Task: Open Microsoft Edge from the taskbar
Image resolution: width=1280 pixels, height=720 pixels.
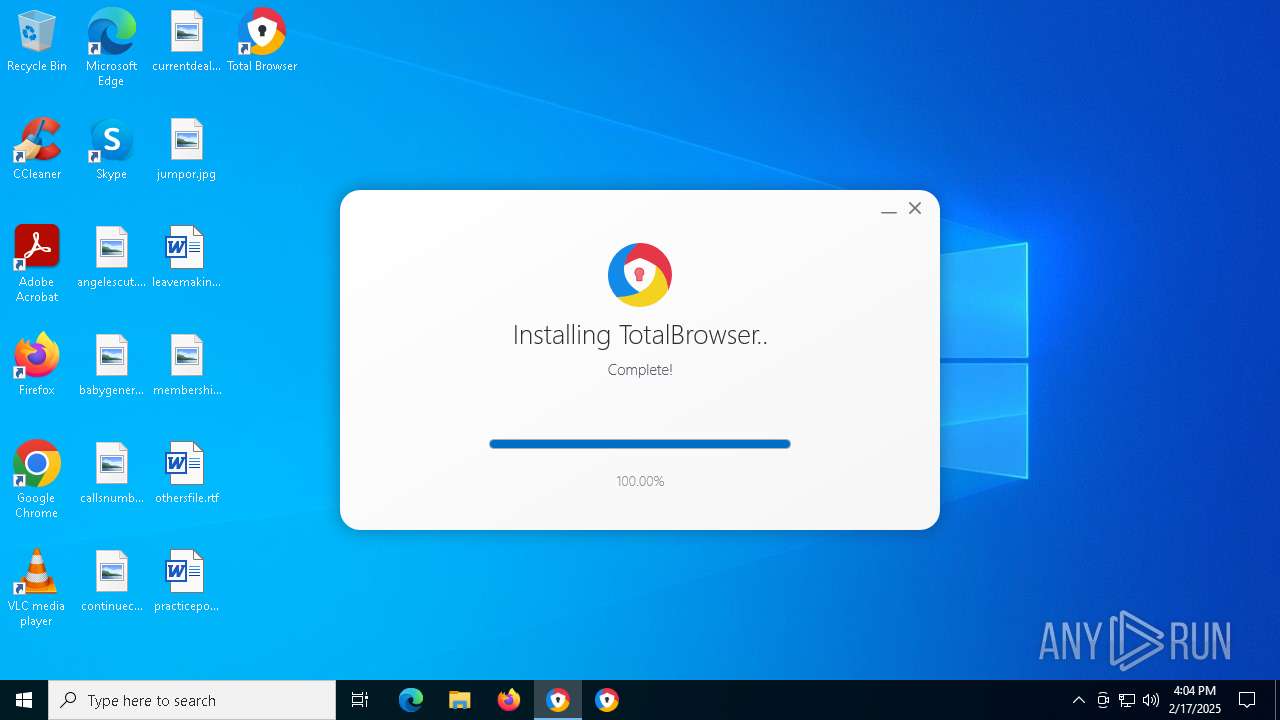Action: (411, 700)
